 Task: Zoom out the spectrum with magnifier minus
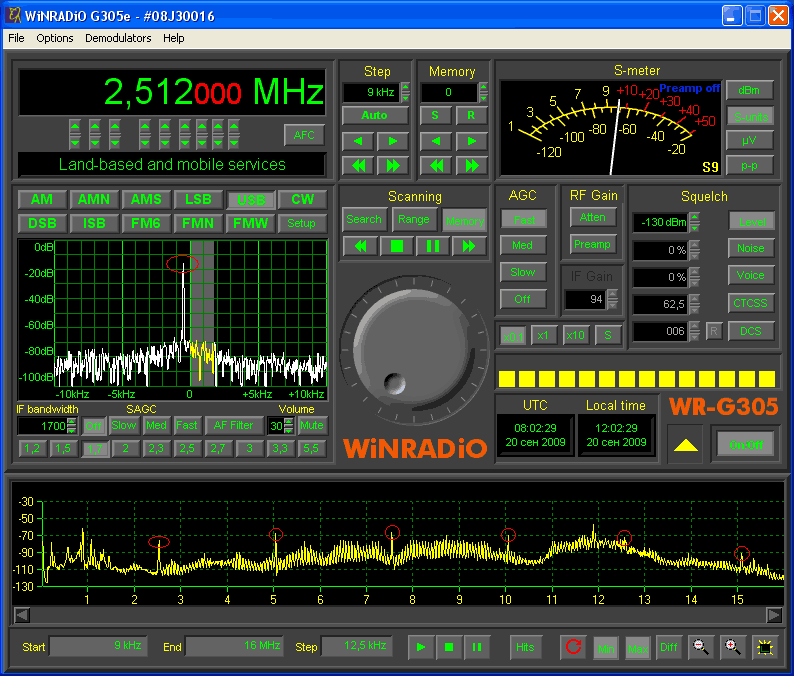[701, 647]
